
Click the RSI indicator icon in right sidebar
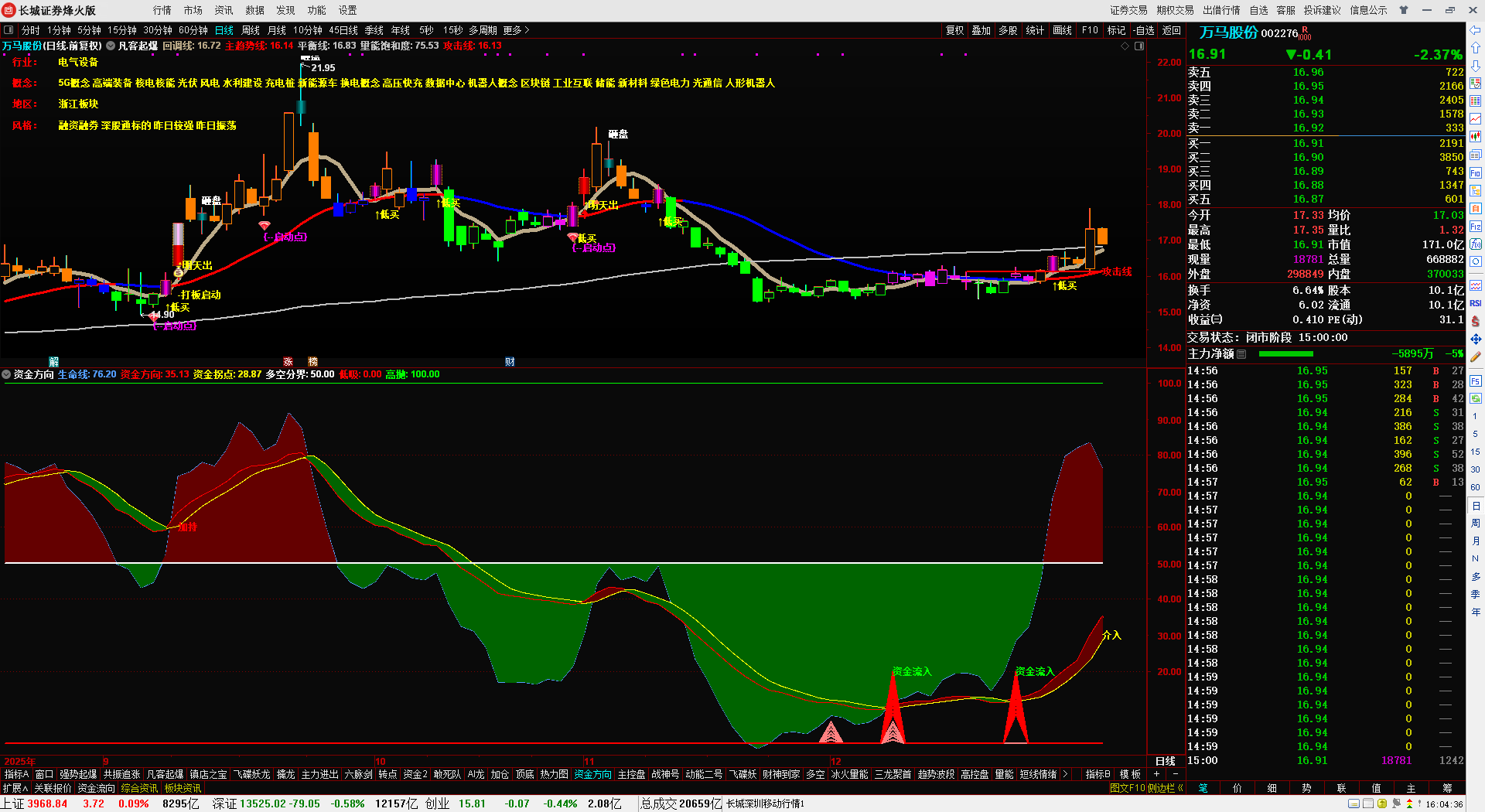click(1476, 303)
